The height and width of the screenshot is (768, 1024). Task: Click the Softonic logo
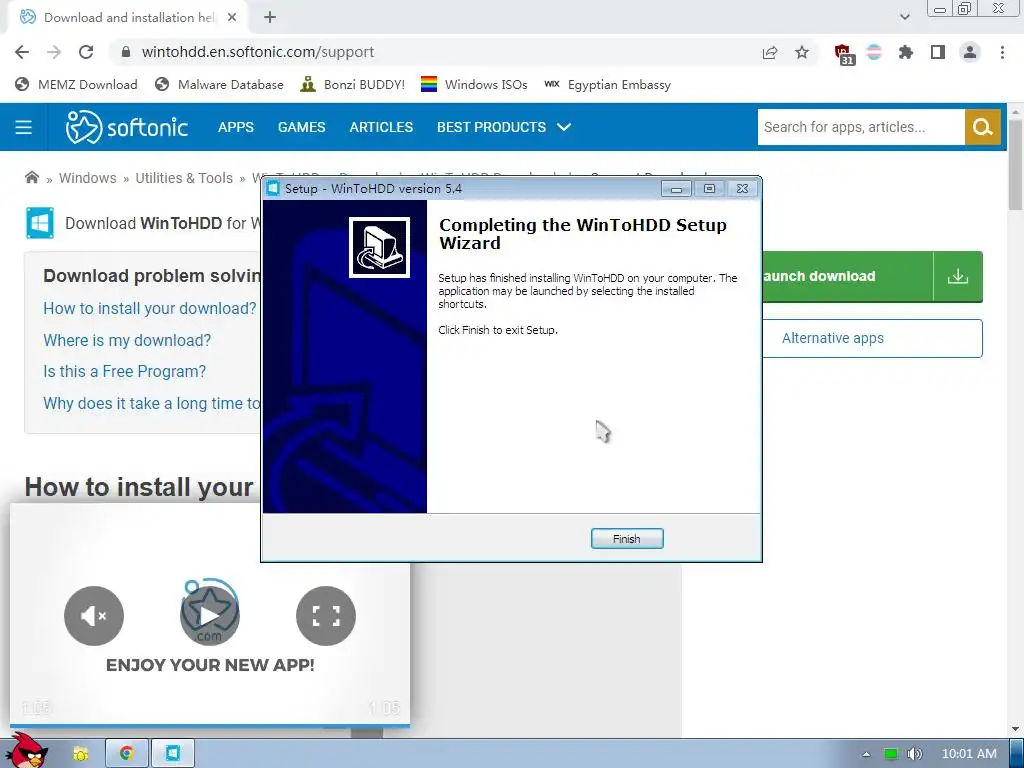click(x=127, y=127)
